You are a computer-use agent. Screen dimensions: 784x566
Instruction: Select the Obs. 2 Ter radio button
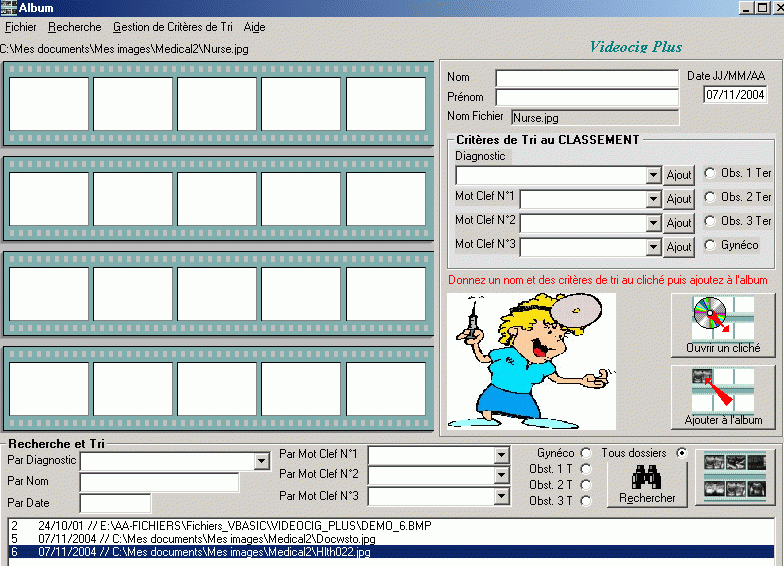[710, 197]
